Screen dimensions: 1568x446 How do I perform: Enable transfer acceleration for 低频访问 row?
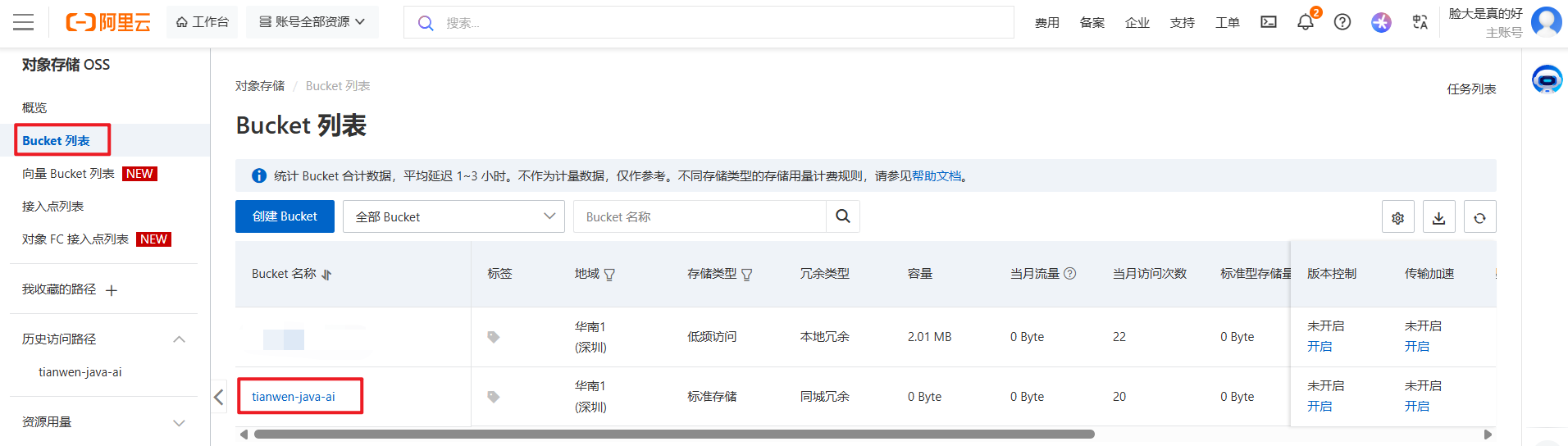[x=1417, y=347]
